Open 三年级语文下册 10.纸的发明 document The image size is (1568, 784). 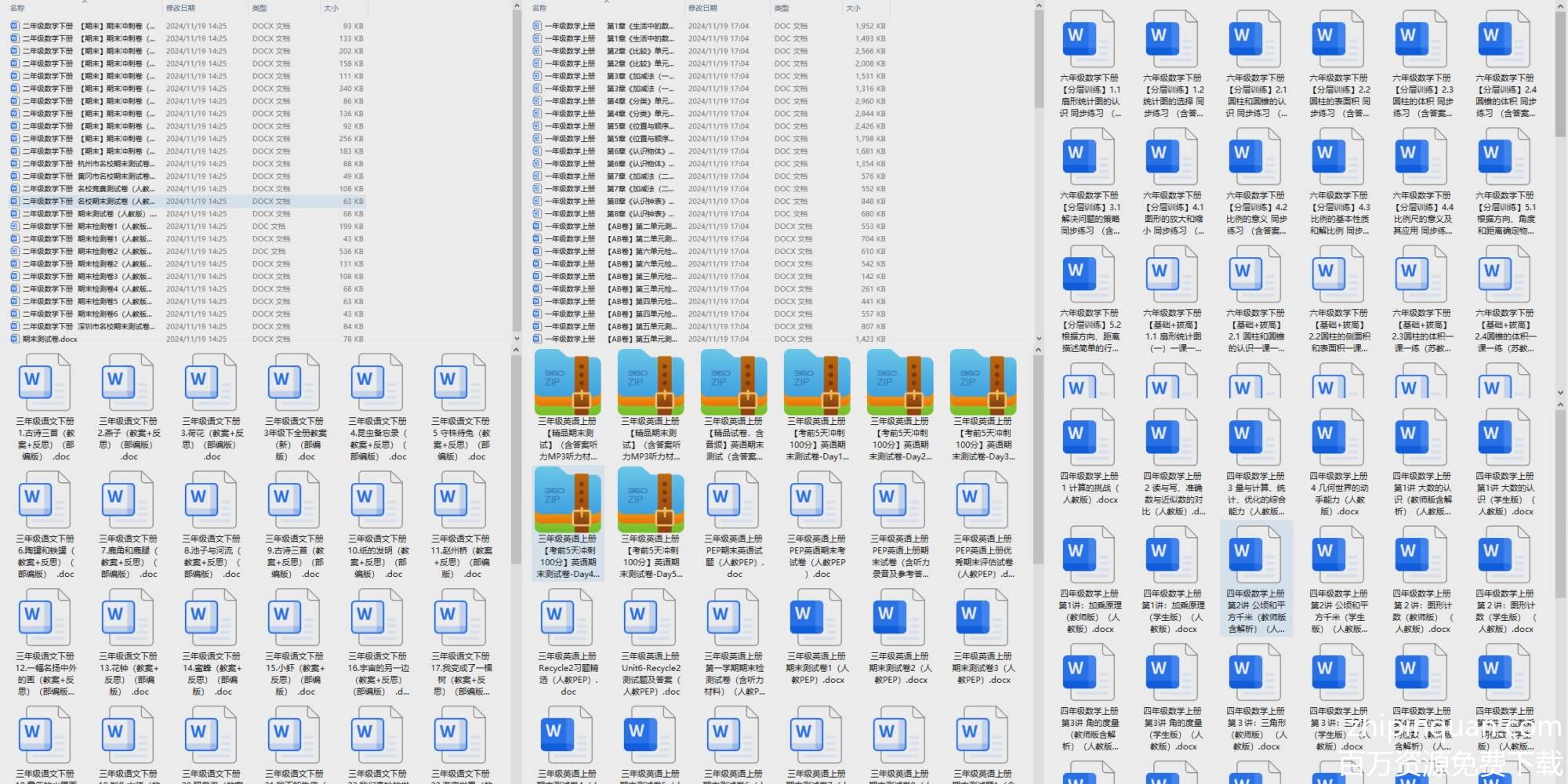coord(378,502)
